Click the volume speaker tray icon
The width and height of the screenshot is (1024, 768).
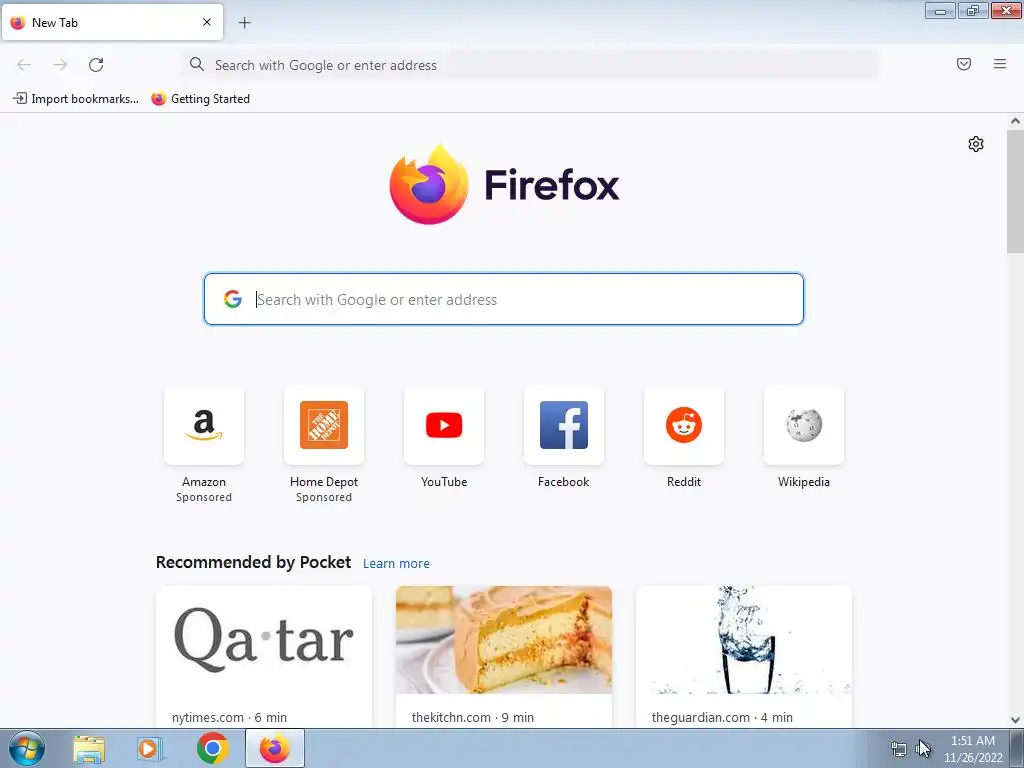pyautogui.click(x=920, y=748)
